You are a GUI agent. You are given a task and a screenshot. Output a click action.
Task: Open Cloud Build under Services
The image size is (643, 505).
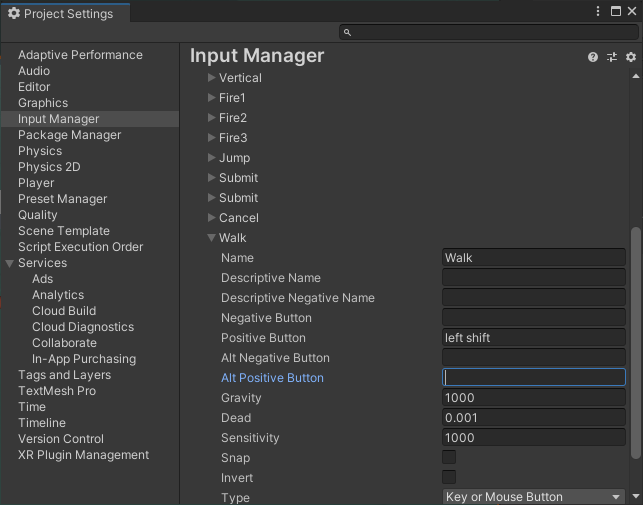click(x=64, y=311)
